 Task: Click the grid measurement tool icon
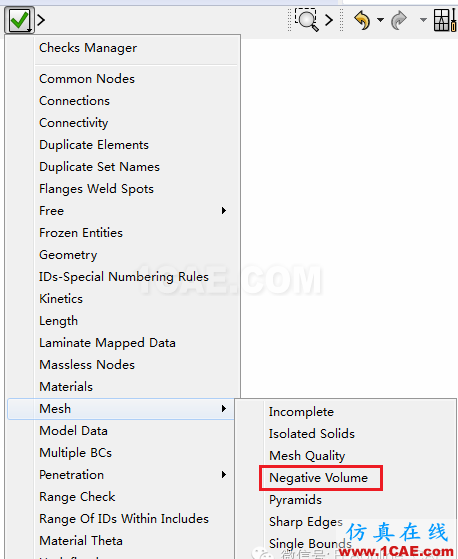click(x=445, y=20)
